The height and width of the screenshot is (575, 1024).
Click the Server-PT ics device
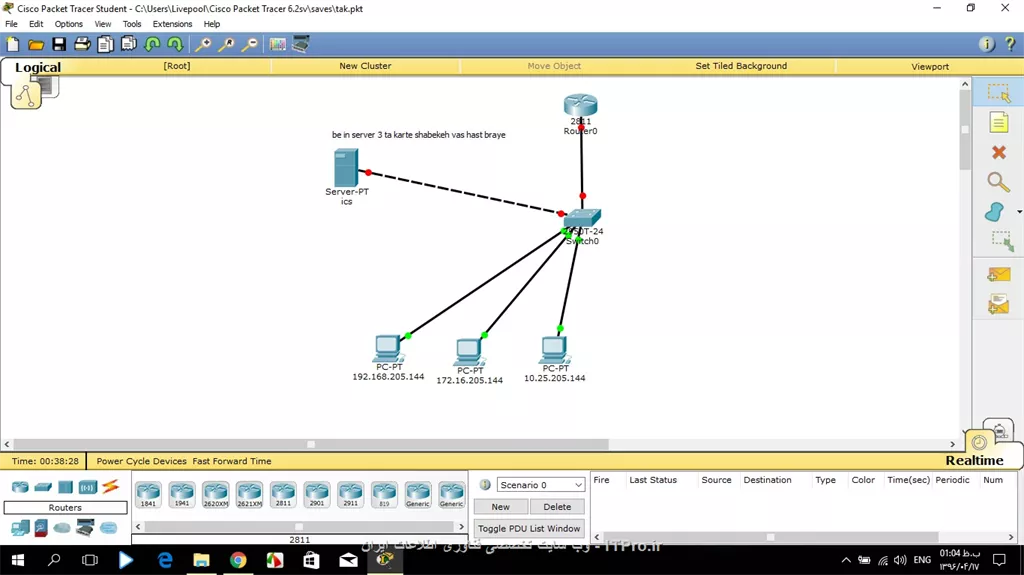[345, 168]
